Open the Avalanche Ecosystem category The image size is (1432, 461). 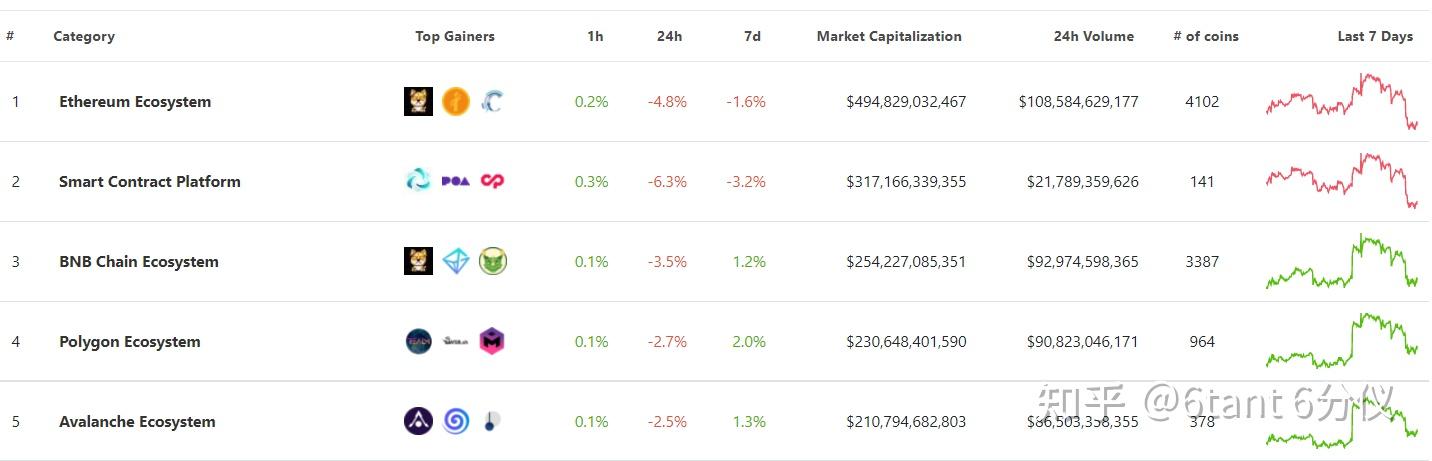point(137,421)
